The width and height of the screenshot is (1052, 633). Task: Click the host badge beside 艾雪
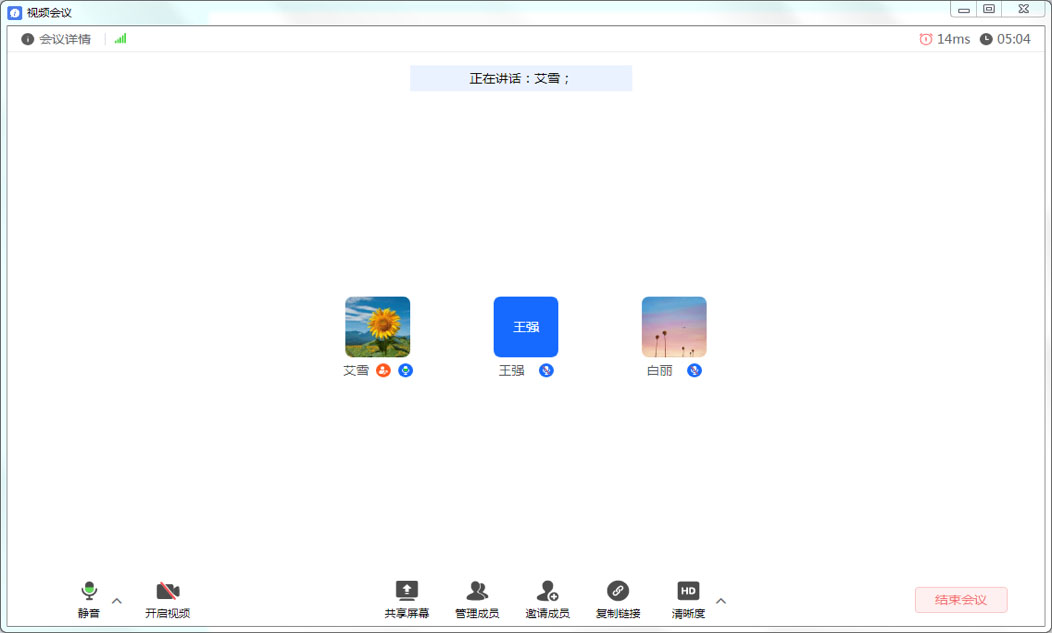pyautogui.click(x=383, y=370)
